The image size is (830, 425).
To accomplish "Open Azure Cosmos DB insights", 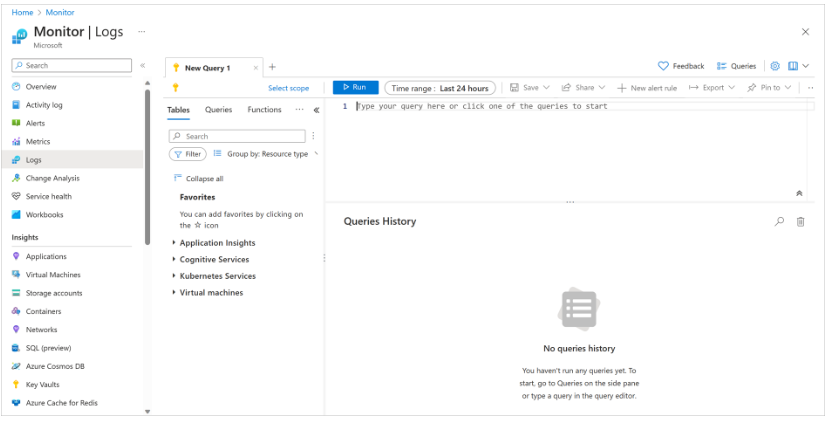I will coord(54,366).
